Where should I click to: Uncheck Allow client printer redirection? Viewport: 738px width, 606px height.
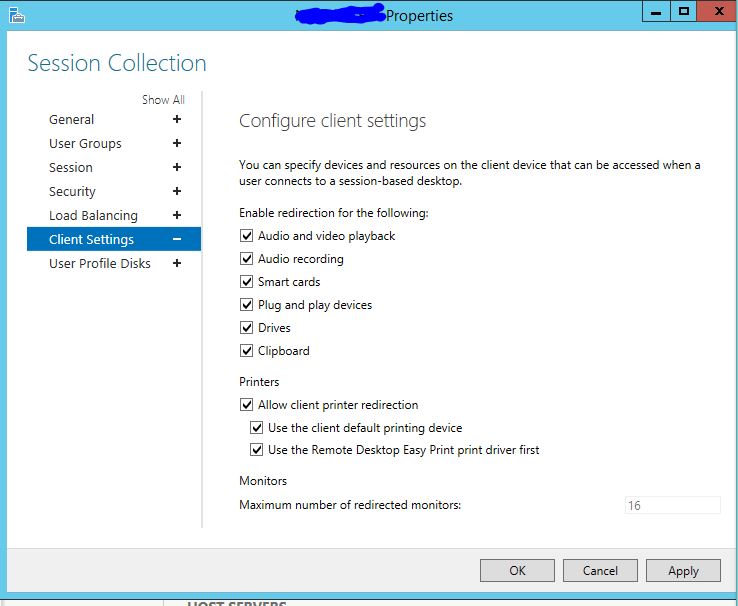pos(247,405)
